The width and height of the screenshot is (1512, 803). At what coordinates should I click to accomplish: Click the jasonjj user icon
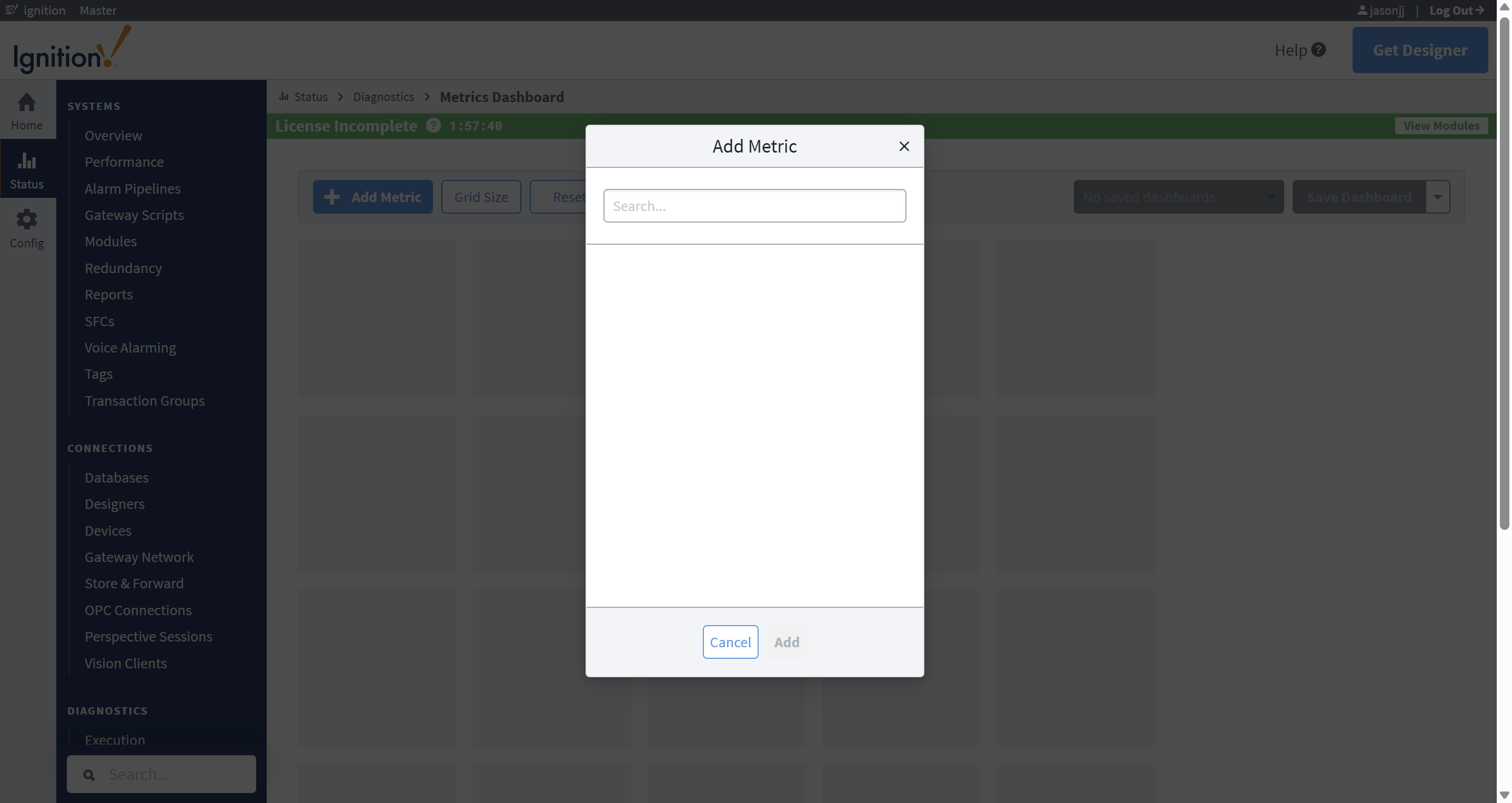1362,11
